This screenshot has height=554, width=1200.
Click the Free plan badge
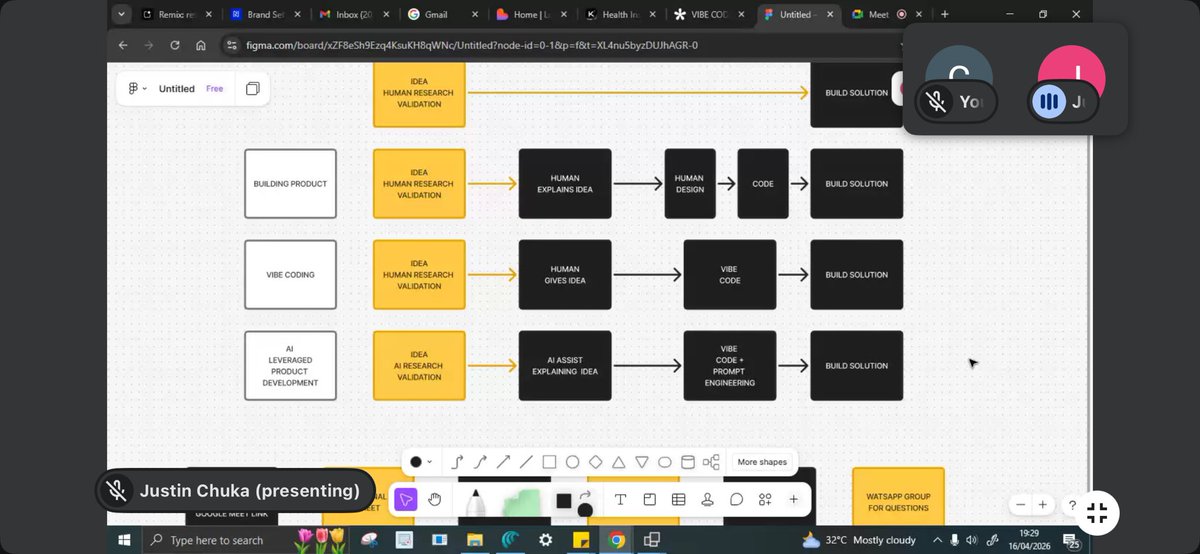[x=215, y=89]
